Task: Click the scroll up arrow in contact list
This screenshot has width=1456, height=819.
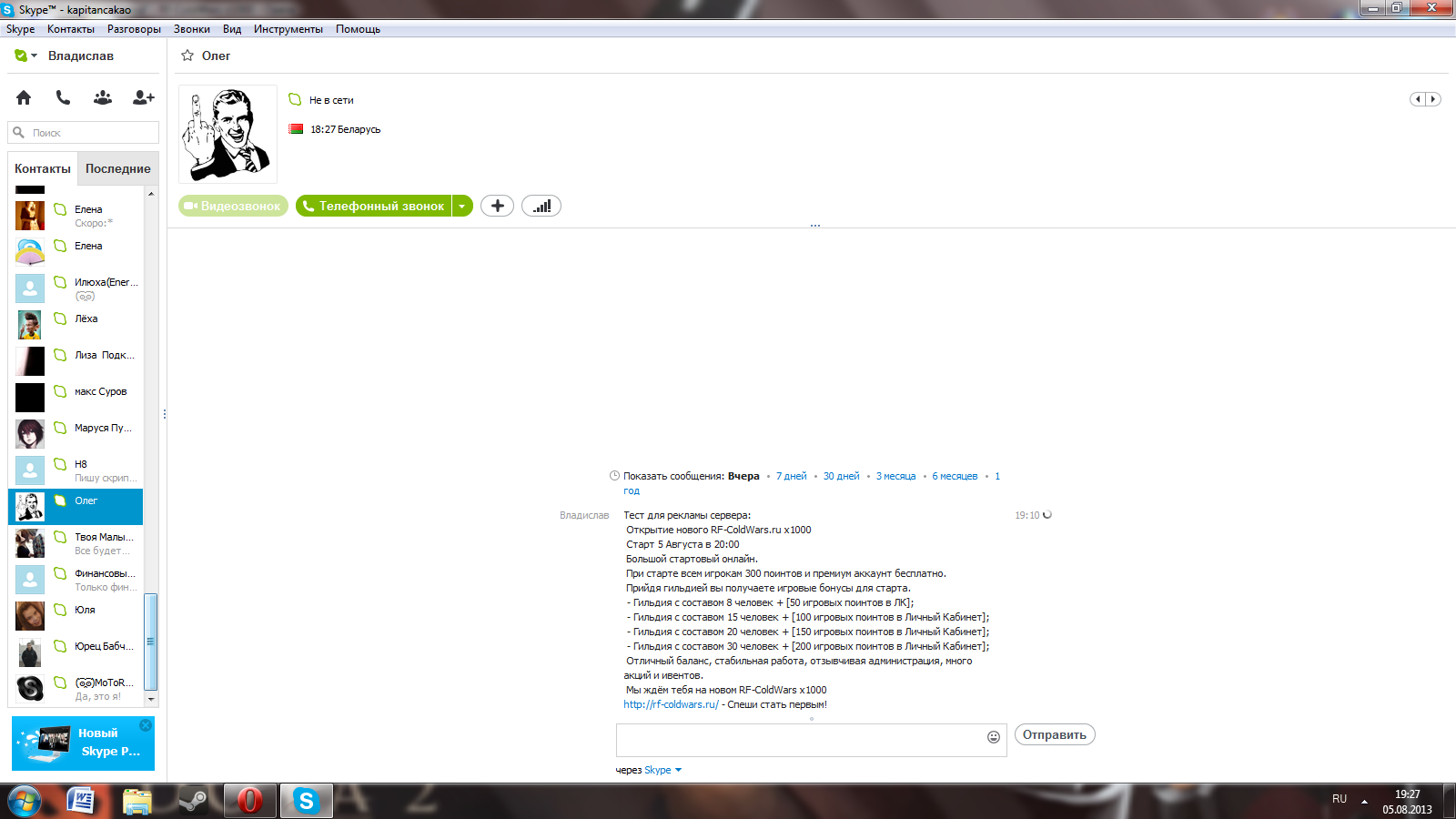Action: point(151,194)
